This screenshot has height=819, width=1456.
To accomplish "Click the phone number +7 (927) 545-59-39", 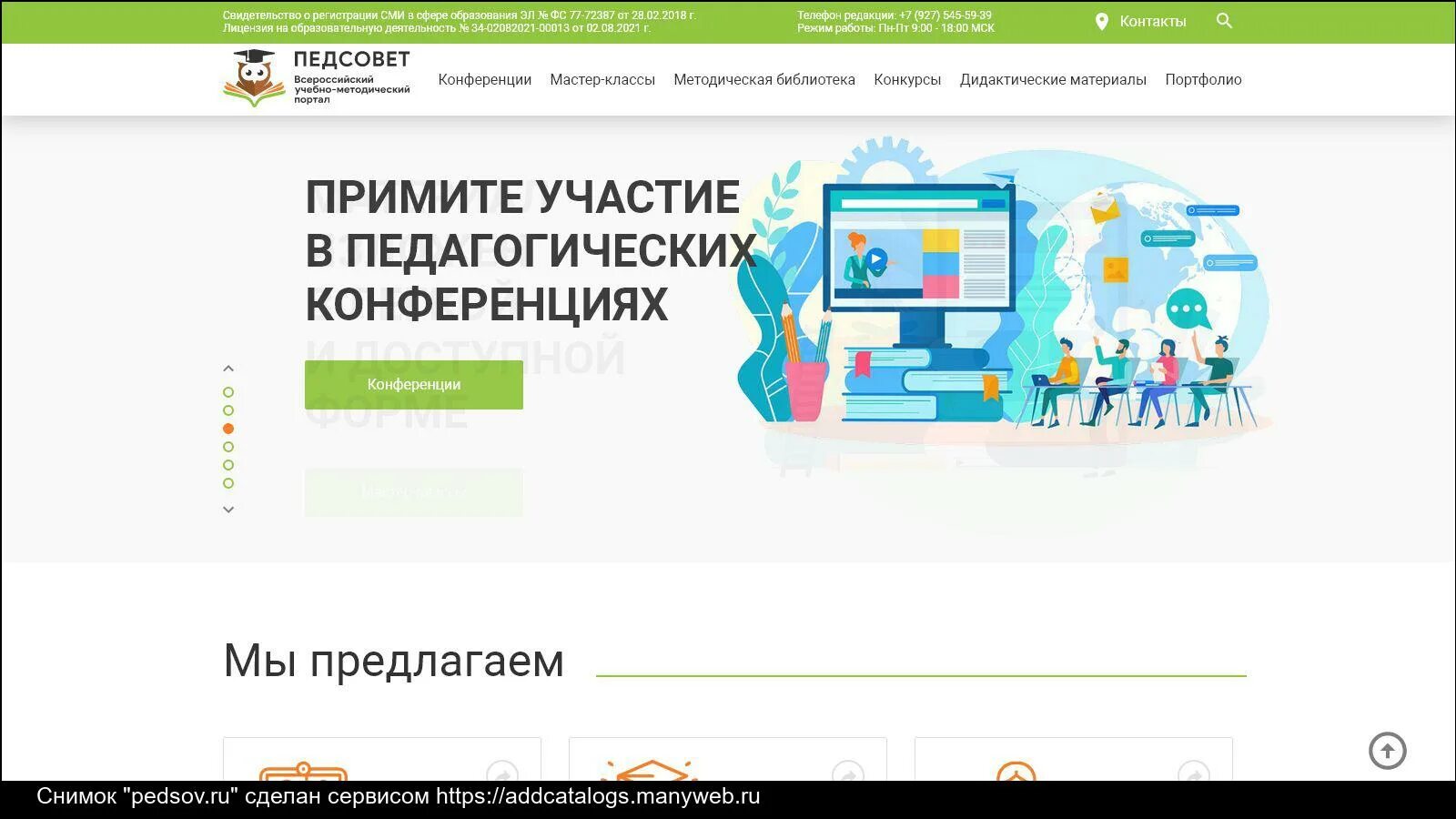I will click(x=946, y=15).
